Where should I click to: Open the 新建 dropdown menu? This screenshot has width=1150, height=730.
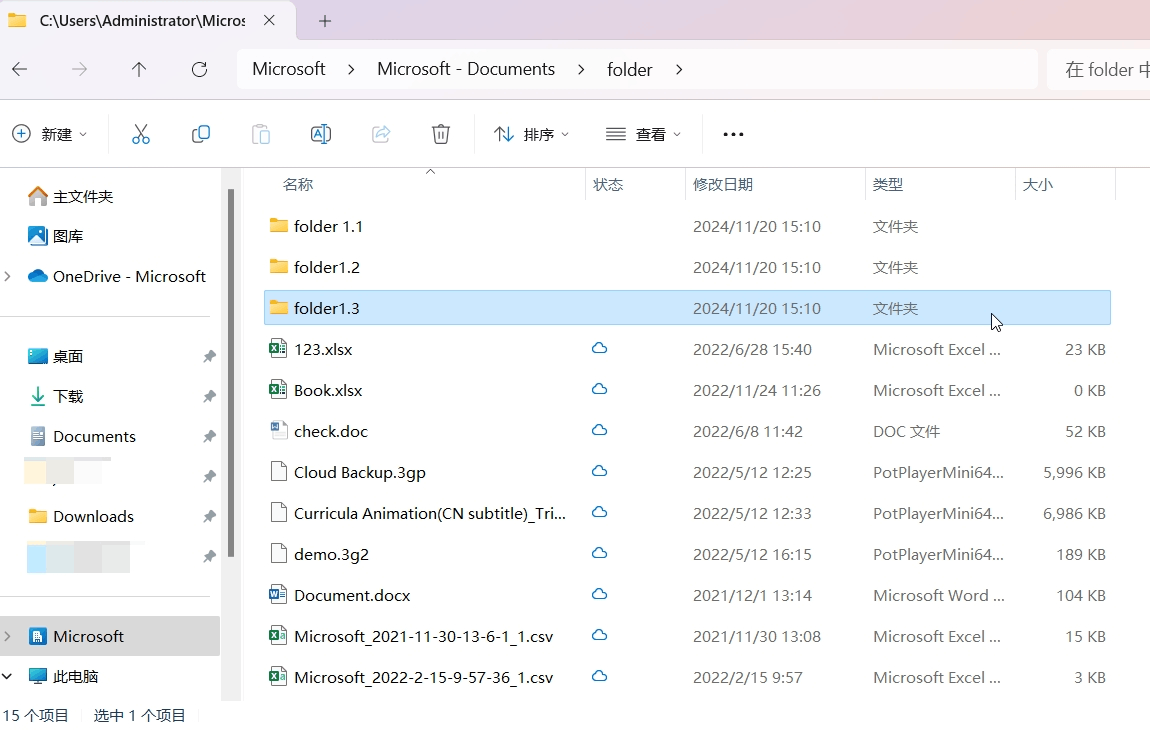[50, 134]
